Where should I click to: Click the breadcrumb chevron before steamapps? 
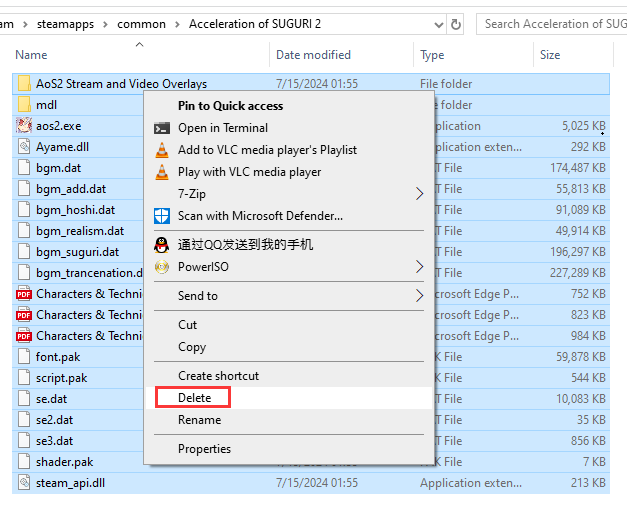25,24
